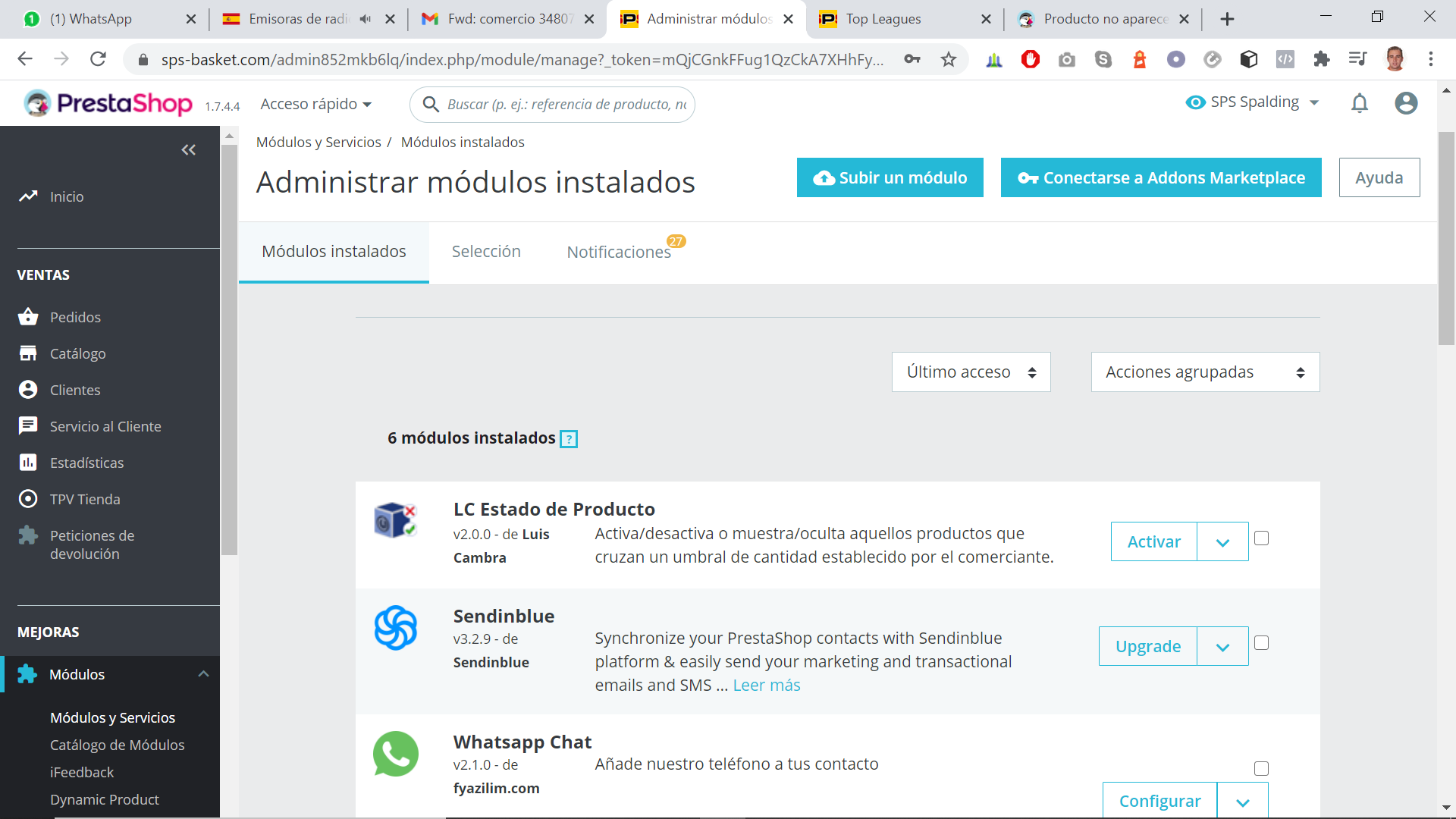Click the Sendinblue module logo
Screen dimensions: 1456x819
tap(396, 628)
